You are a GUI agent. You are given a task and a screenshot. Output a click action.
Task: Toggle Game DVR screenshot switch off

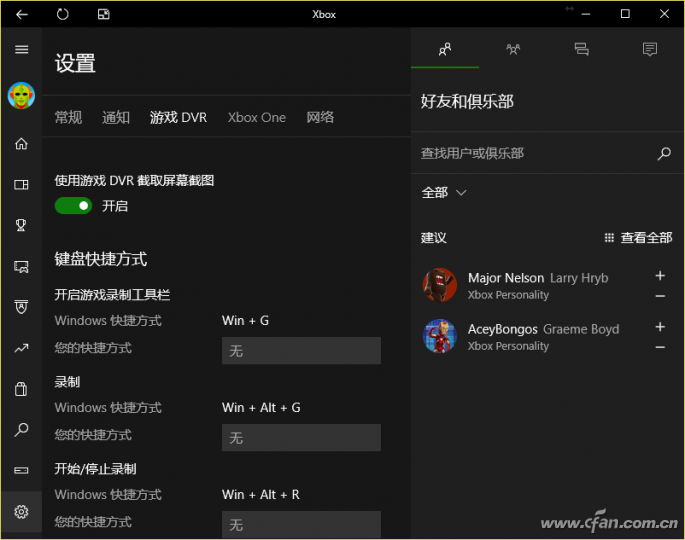73,206
